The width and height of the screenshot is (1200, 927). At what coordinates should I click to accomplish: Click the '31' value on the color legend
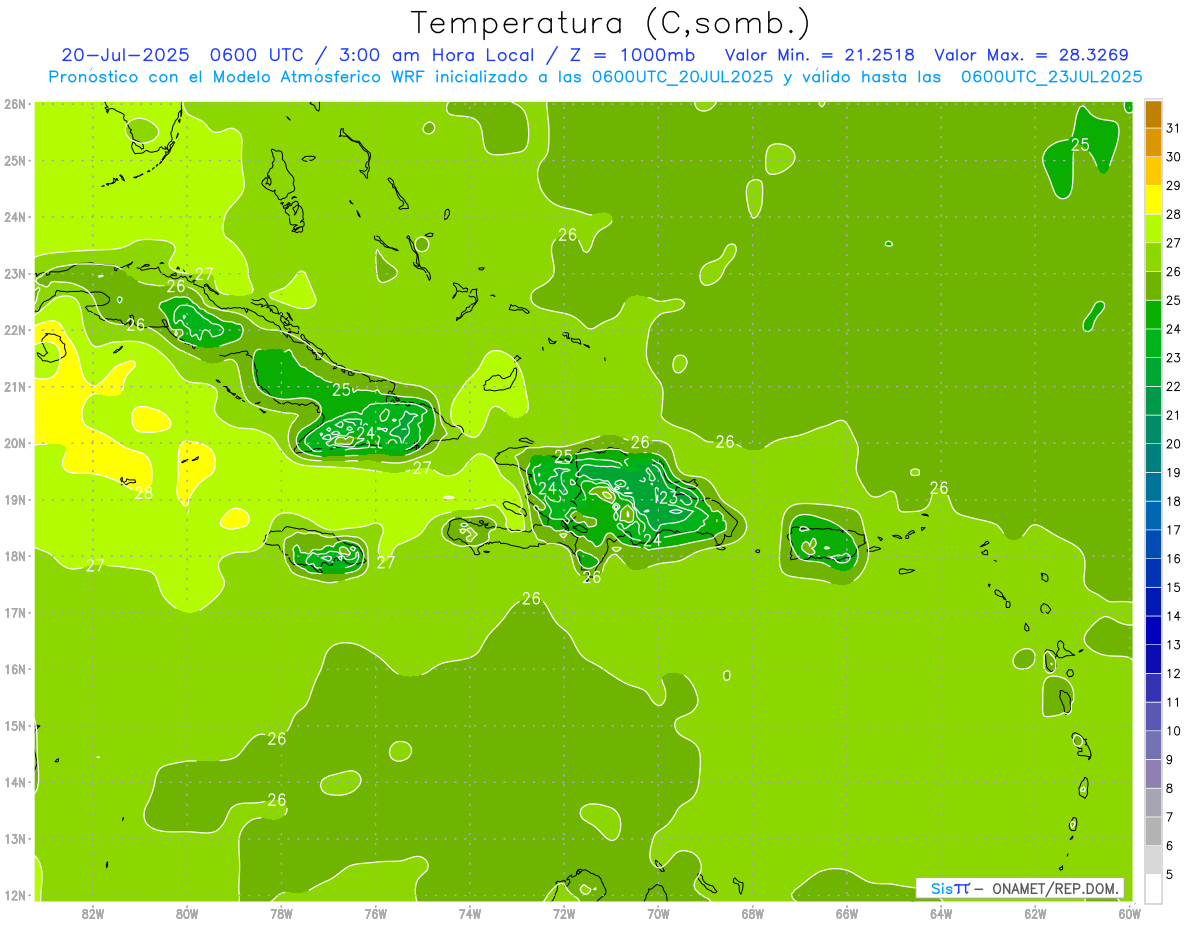(x=1173, y=128)
